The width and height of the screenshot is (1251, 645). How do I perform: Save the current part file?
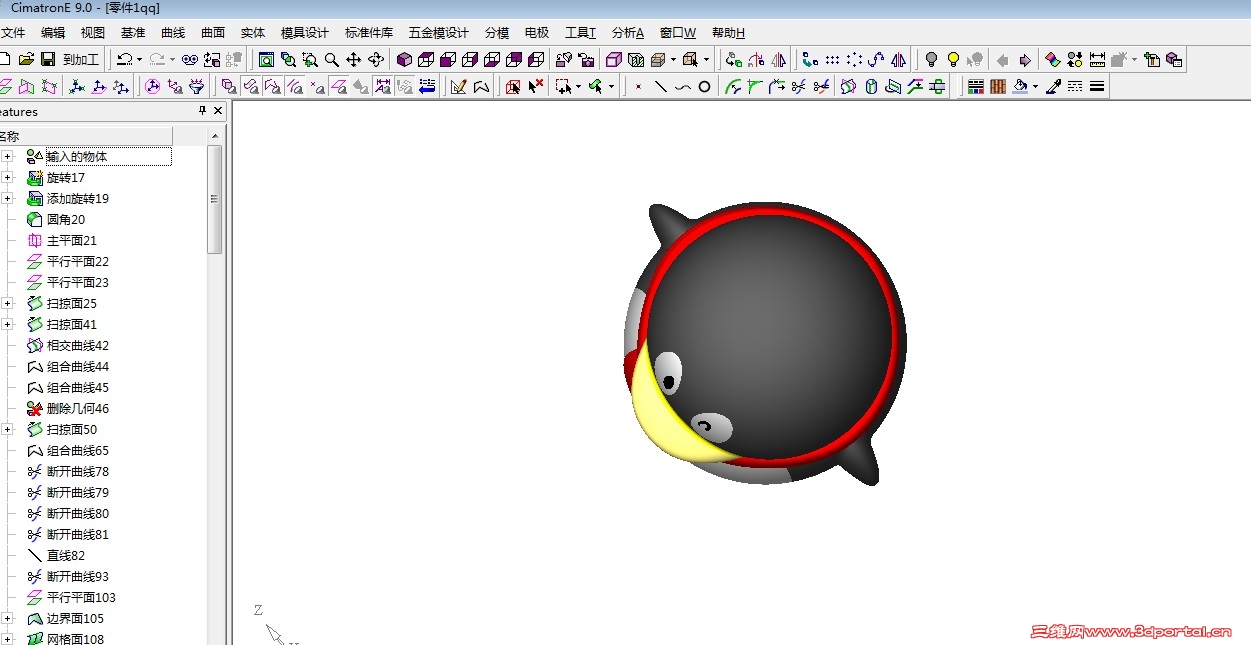48,60
